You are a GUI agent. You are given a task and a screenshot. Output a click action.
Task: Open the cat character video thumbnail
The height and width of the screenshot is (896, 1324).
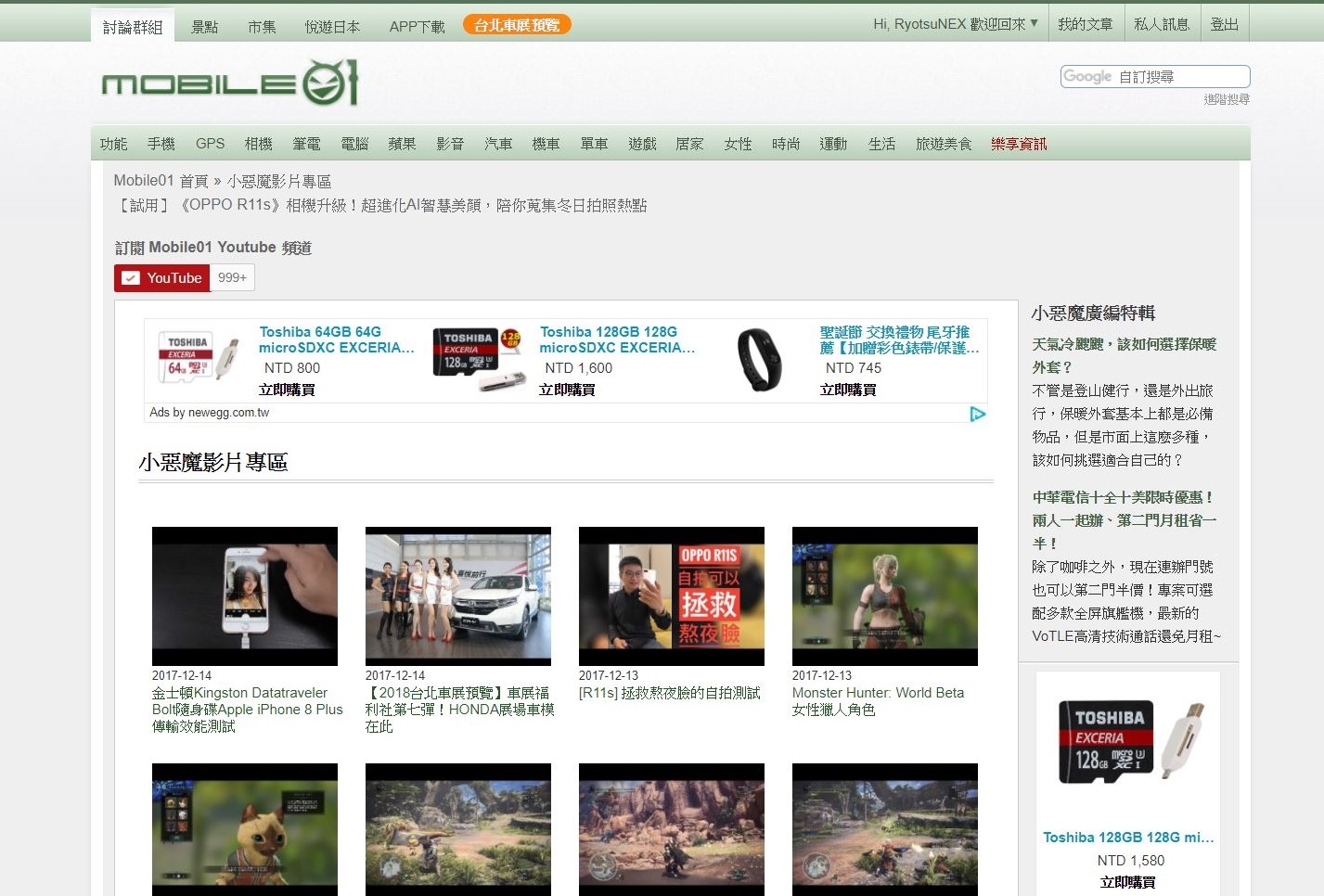[x=245, y=829]
